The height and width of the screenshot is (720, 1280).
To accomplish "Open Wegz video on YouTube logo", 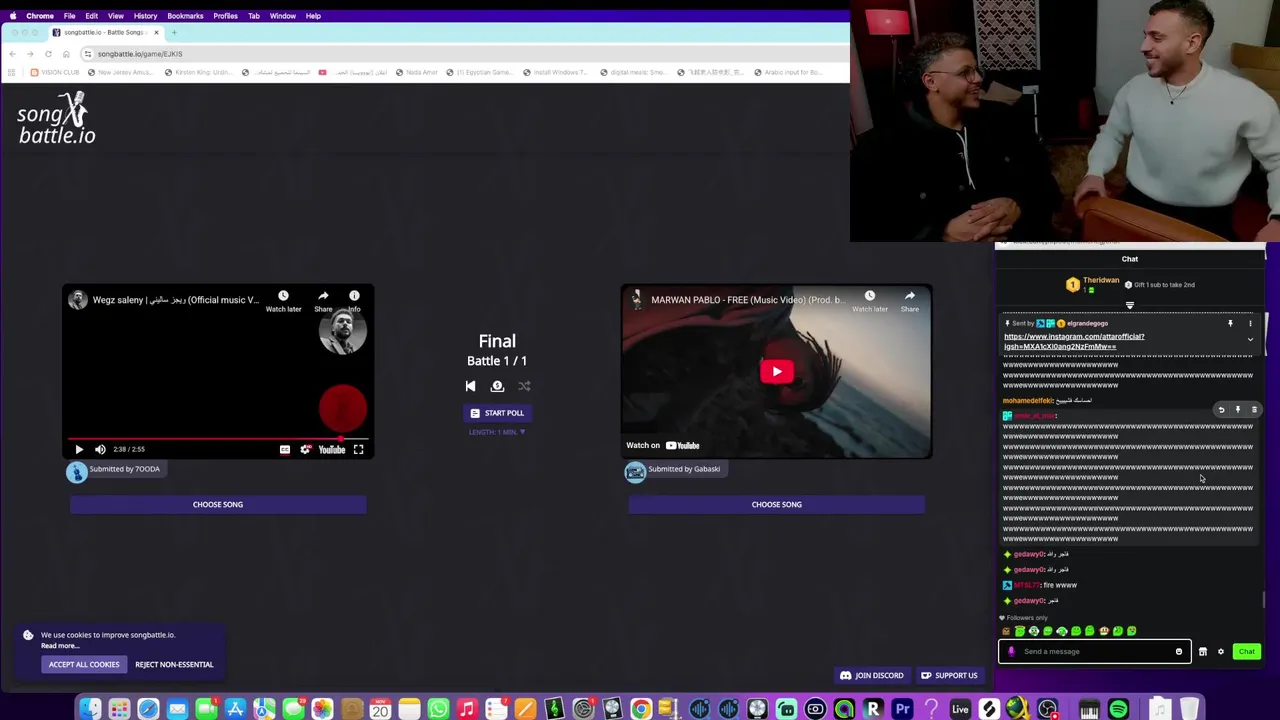I will coord(332,449).
